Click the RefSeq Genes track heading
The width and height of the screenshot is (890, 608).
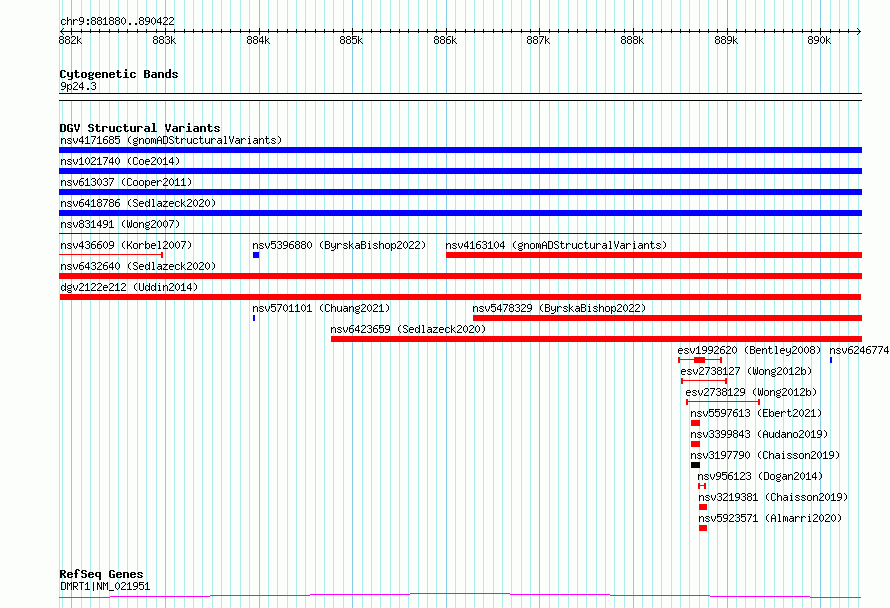(101, 574)
